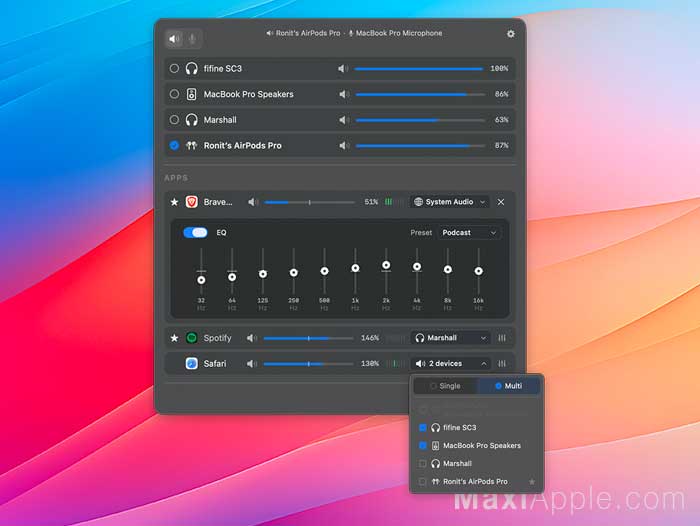
Task: Adjust the MacBook Pro Speakers volume slider
Action: point(420,95)
